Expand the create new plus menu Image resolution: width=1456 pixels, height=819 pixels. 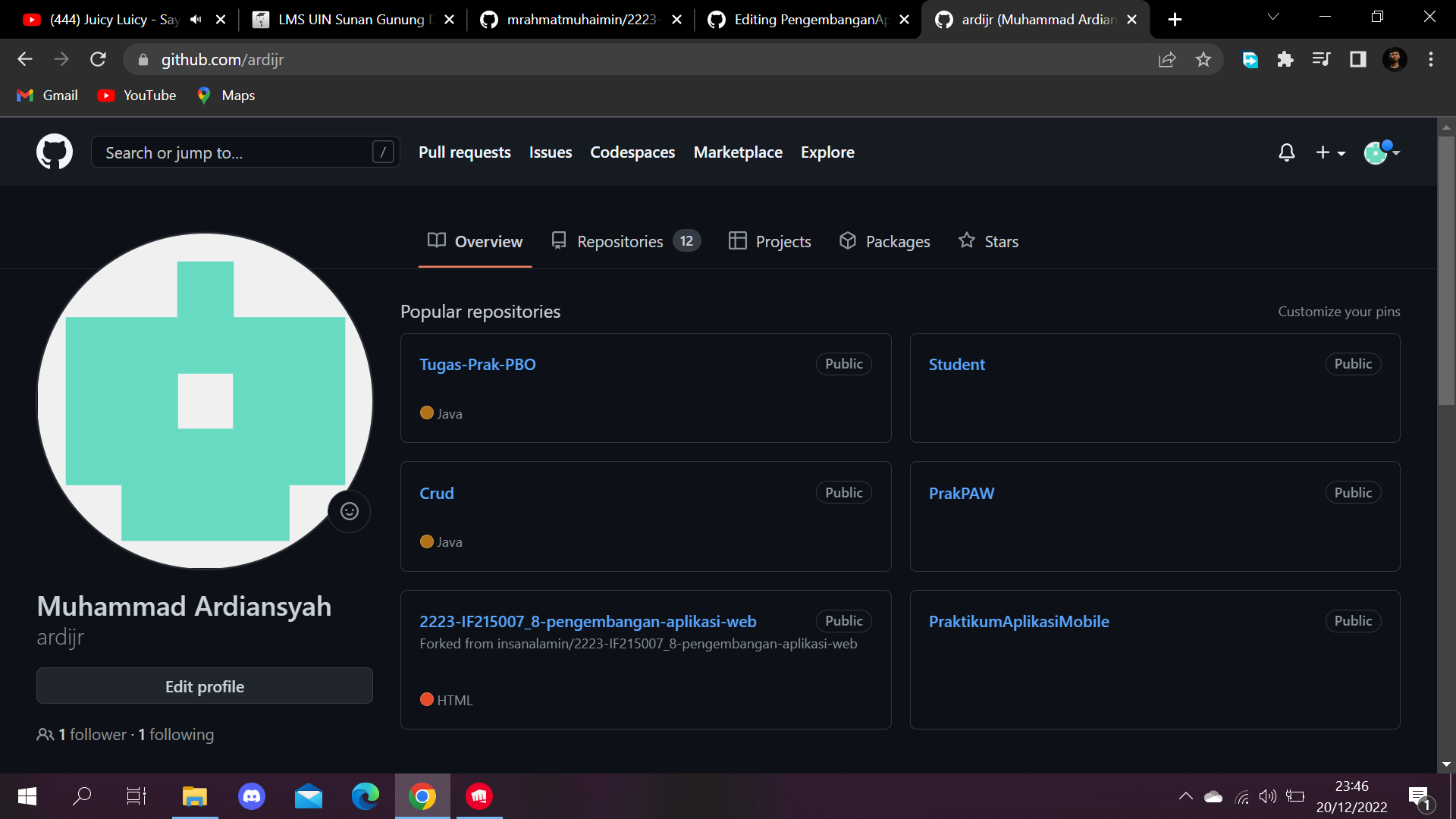(x=1330, y=152)
